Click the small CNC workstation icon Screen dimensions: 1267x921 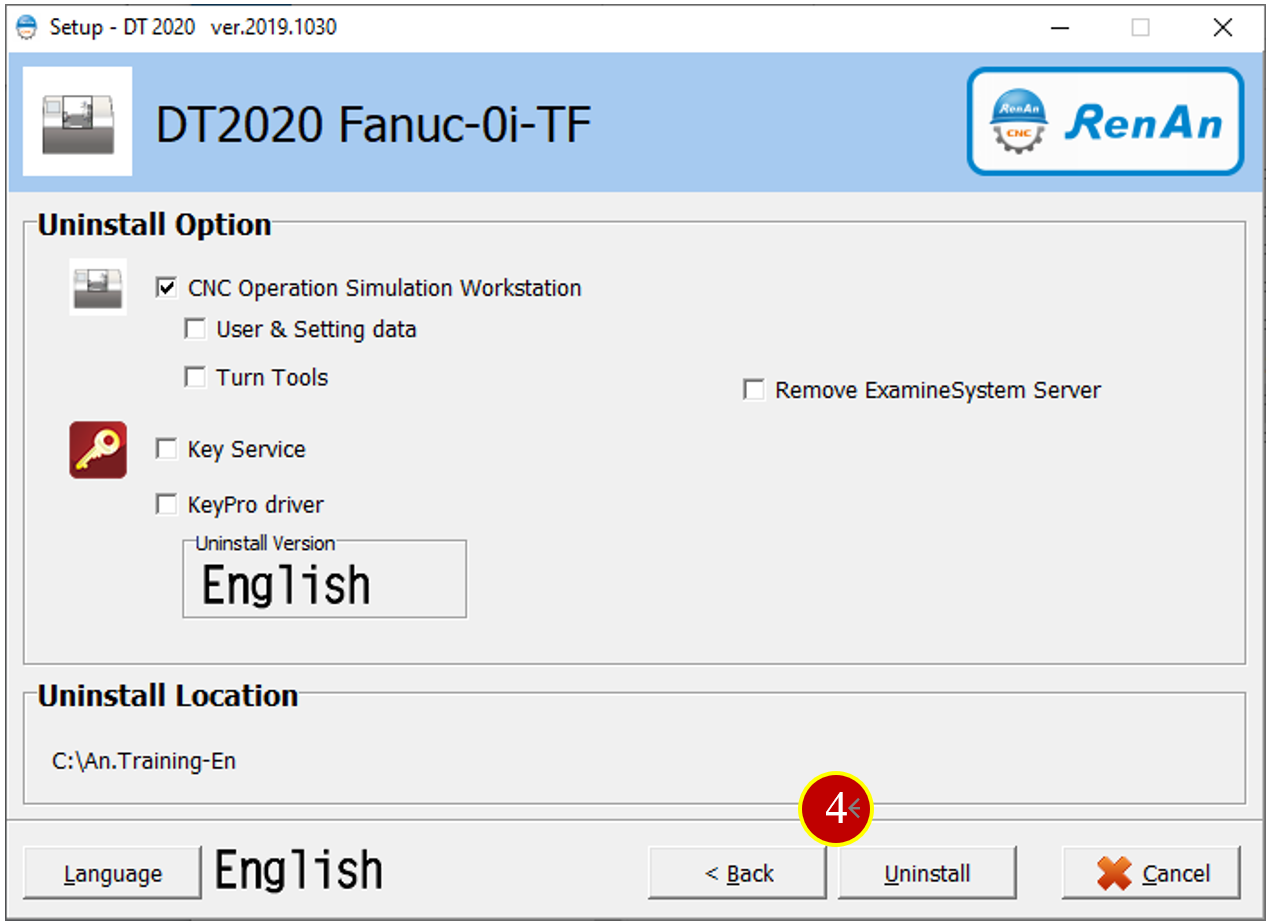(98, 287)
